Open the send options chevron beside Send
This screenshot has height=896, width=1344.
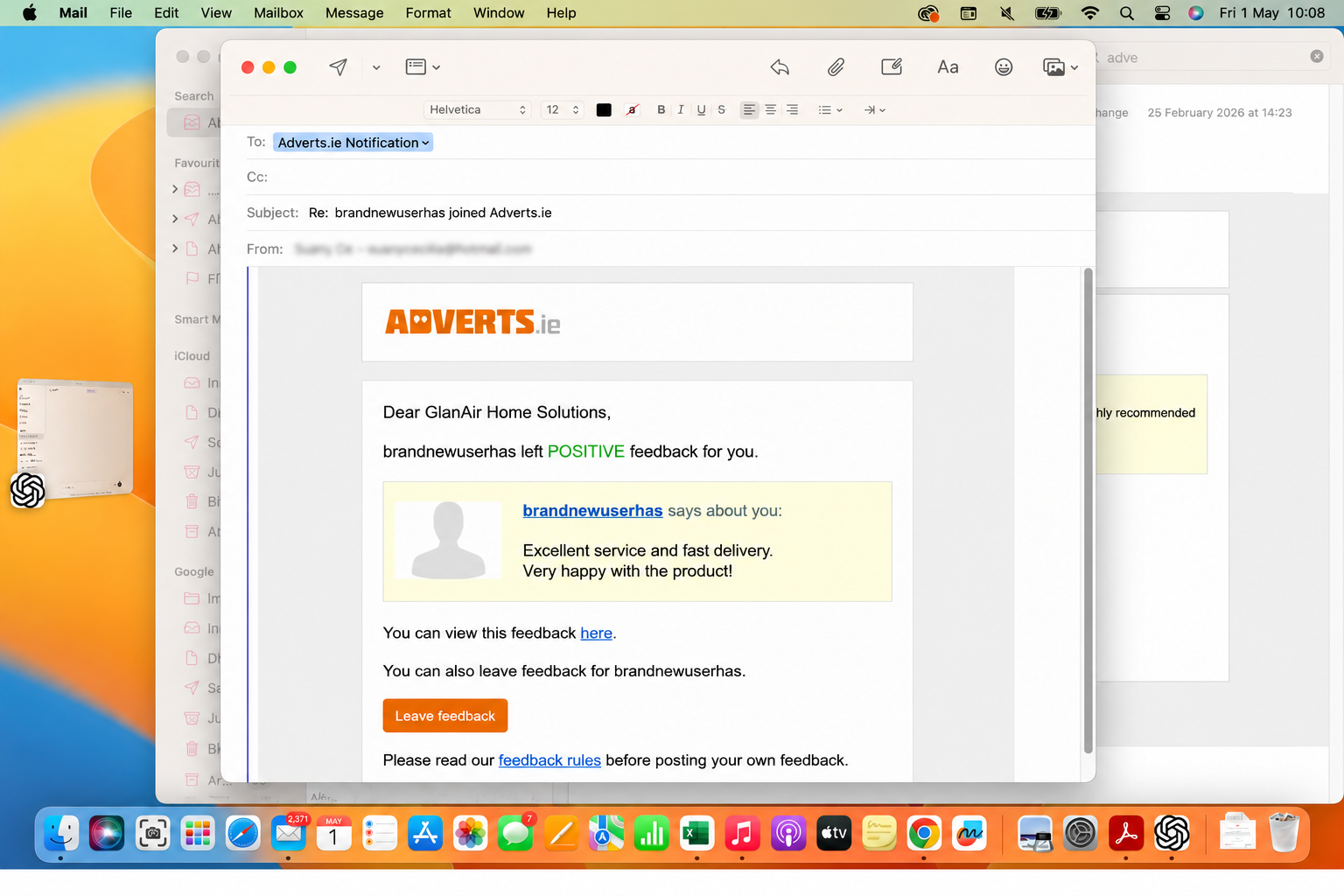pyautogui.click(x=376, y=67)
